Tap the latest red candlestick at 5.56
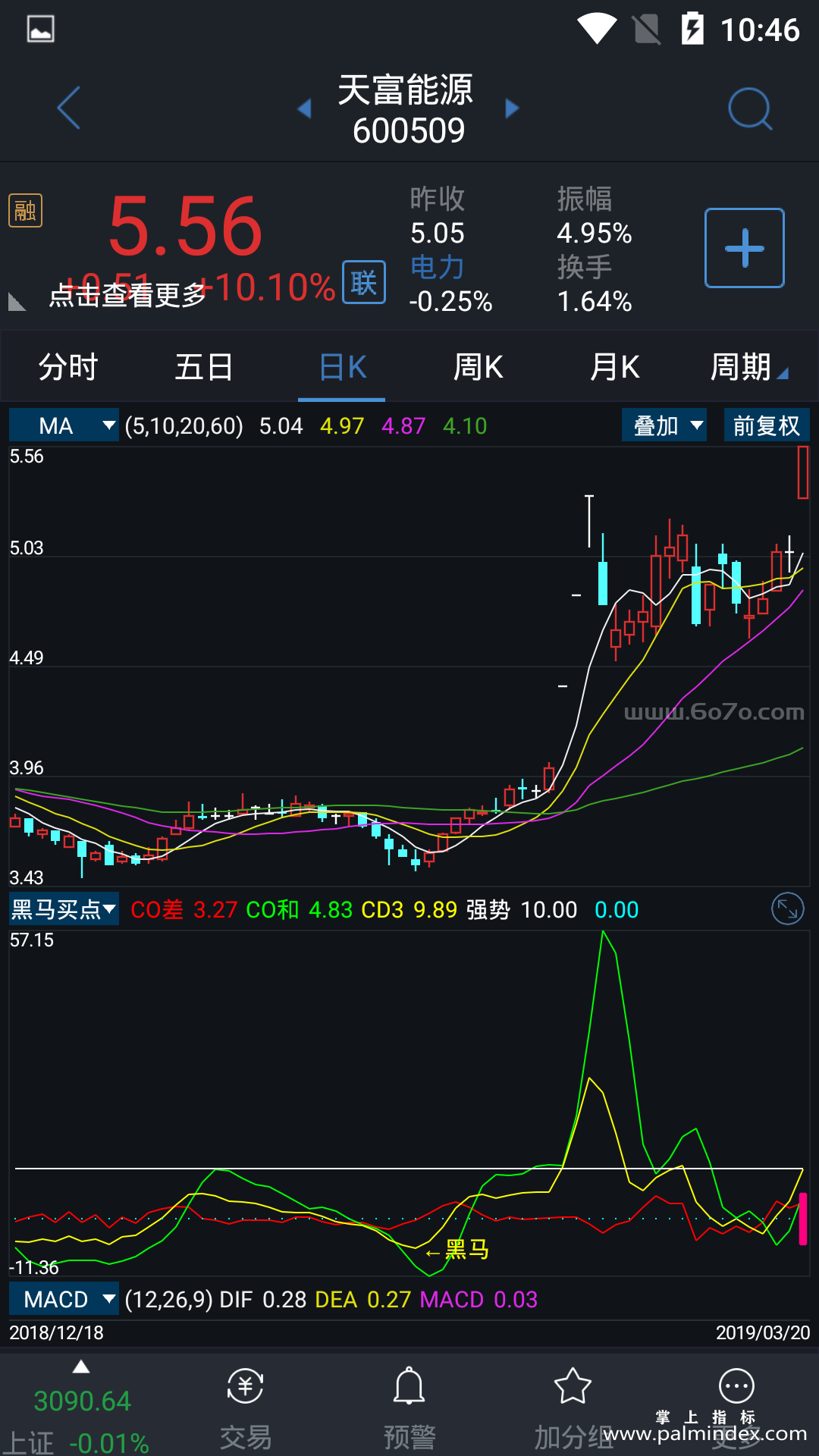 pos(803,472)
